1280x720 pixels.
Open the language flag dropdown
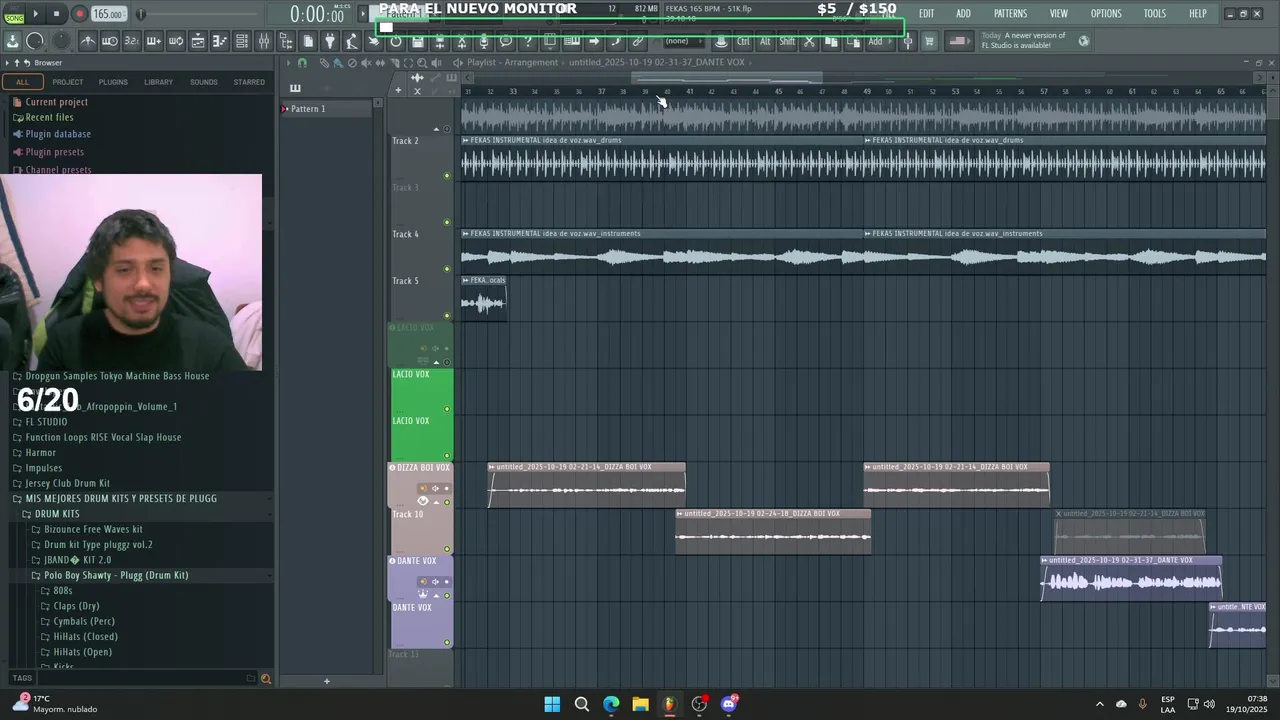960,41
